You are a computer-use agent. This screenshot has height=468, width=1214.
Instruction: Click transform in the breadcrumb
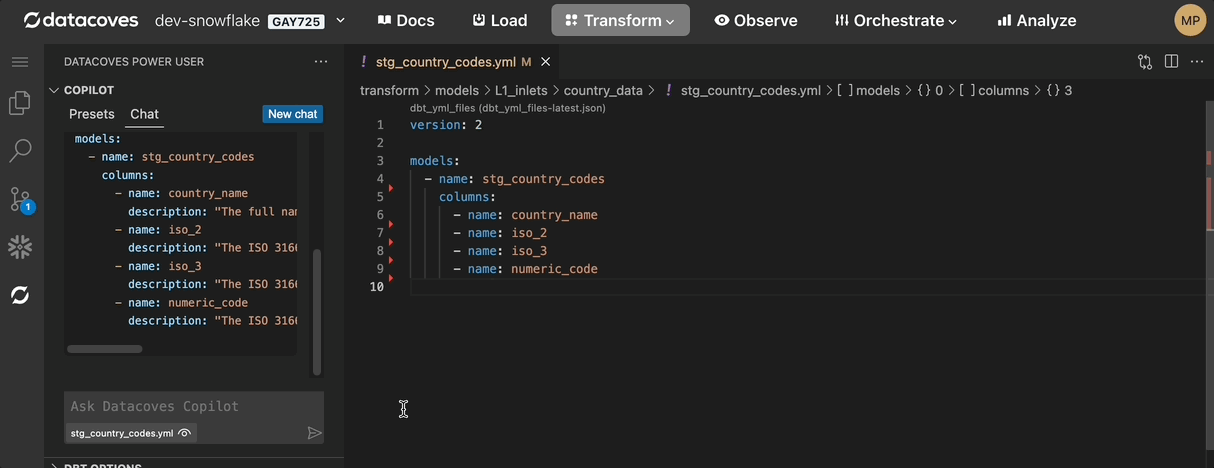point(389,90)
